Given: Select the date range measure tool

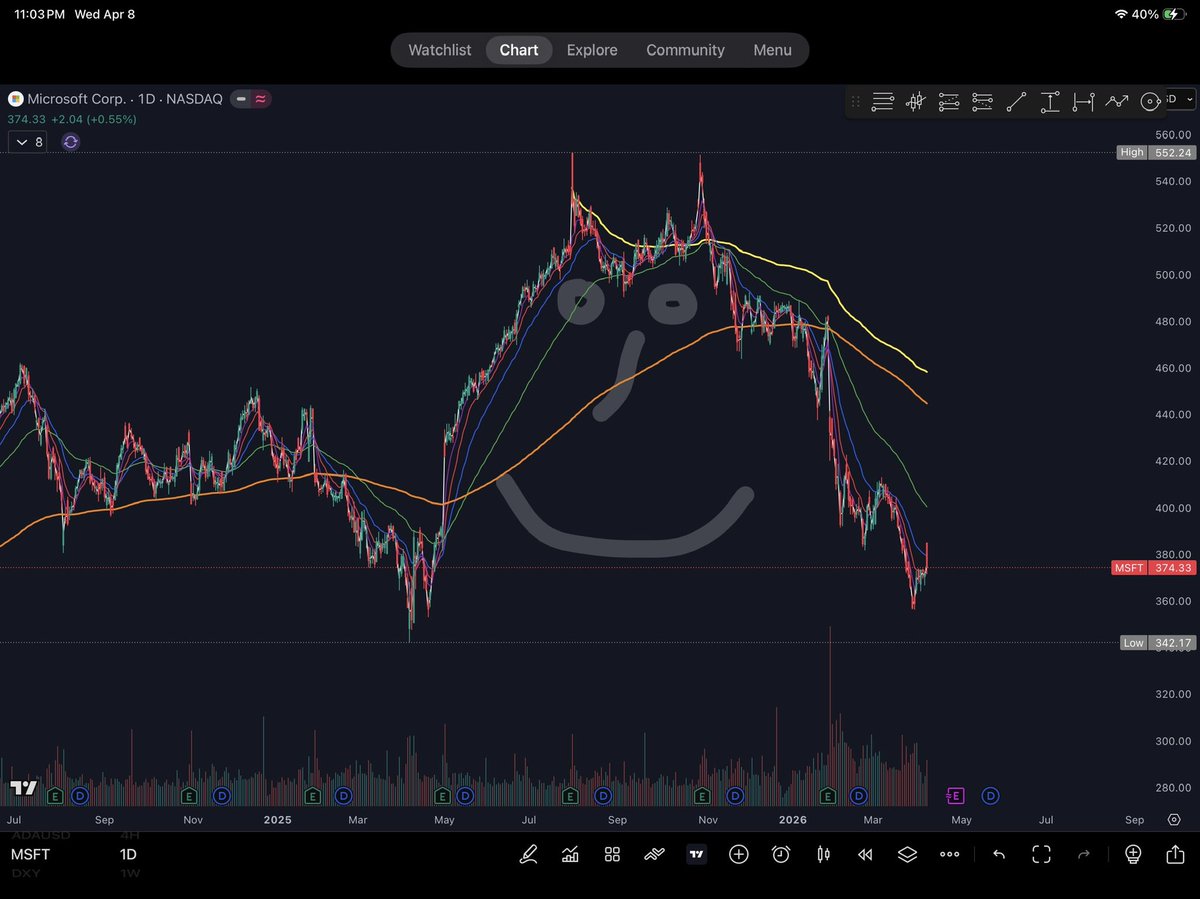Looking at the screenshot, I should click(x=1083, y=101).
